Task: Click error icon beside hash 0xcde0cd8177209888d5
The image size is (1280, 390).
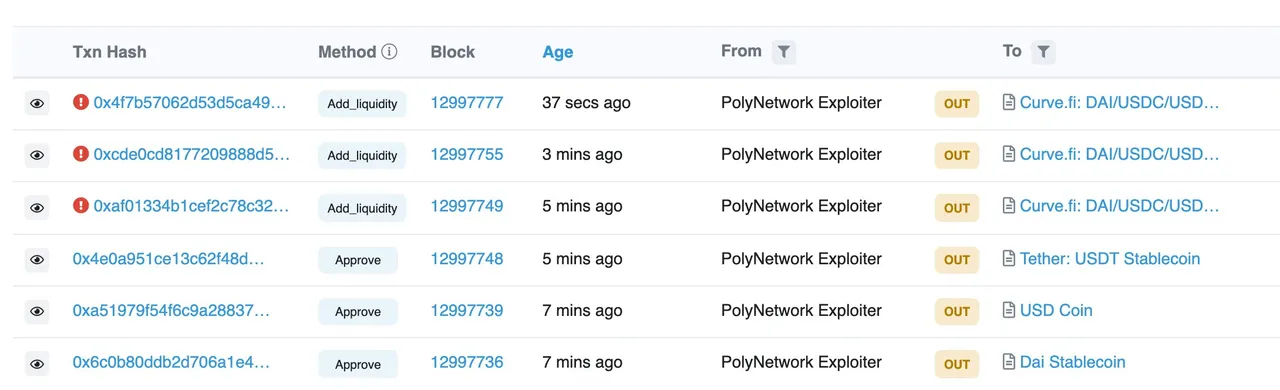Action: coord(81,154)
